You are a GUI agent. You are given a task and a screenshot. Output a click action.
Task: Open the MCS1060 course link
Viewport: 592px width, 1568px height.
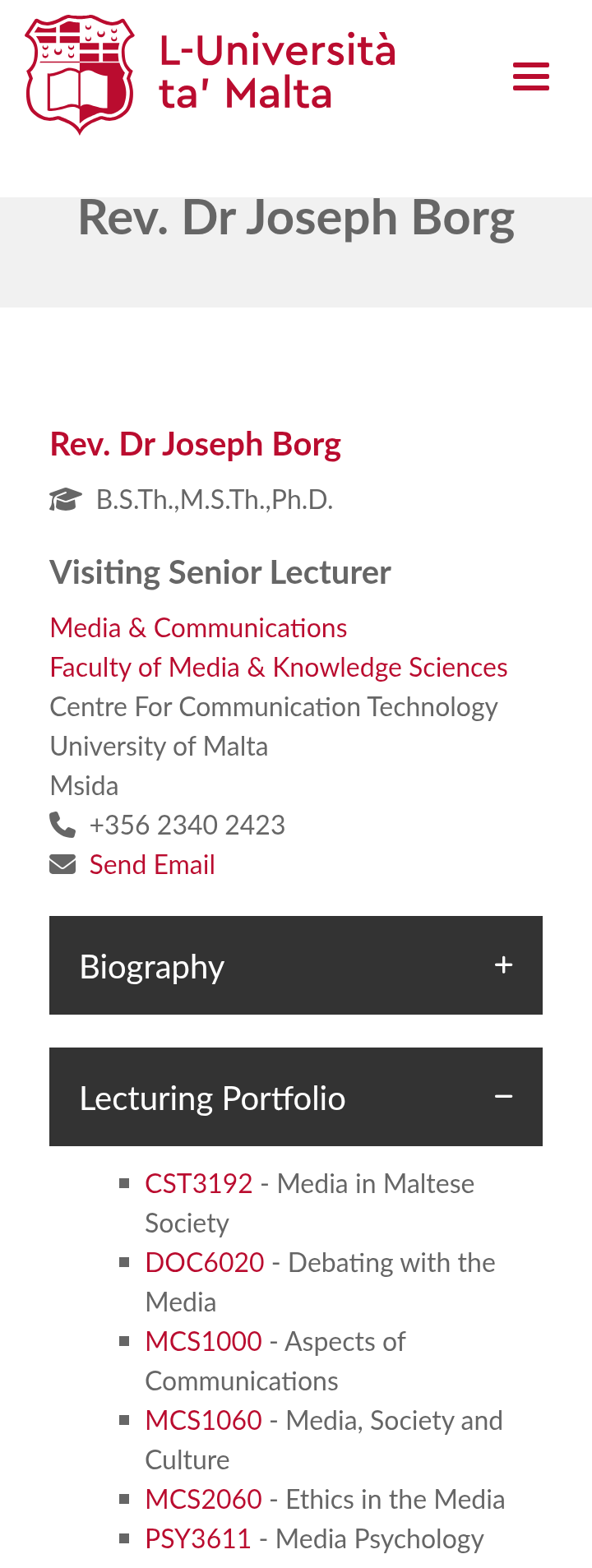coord(204,1421)
